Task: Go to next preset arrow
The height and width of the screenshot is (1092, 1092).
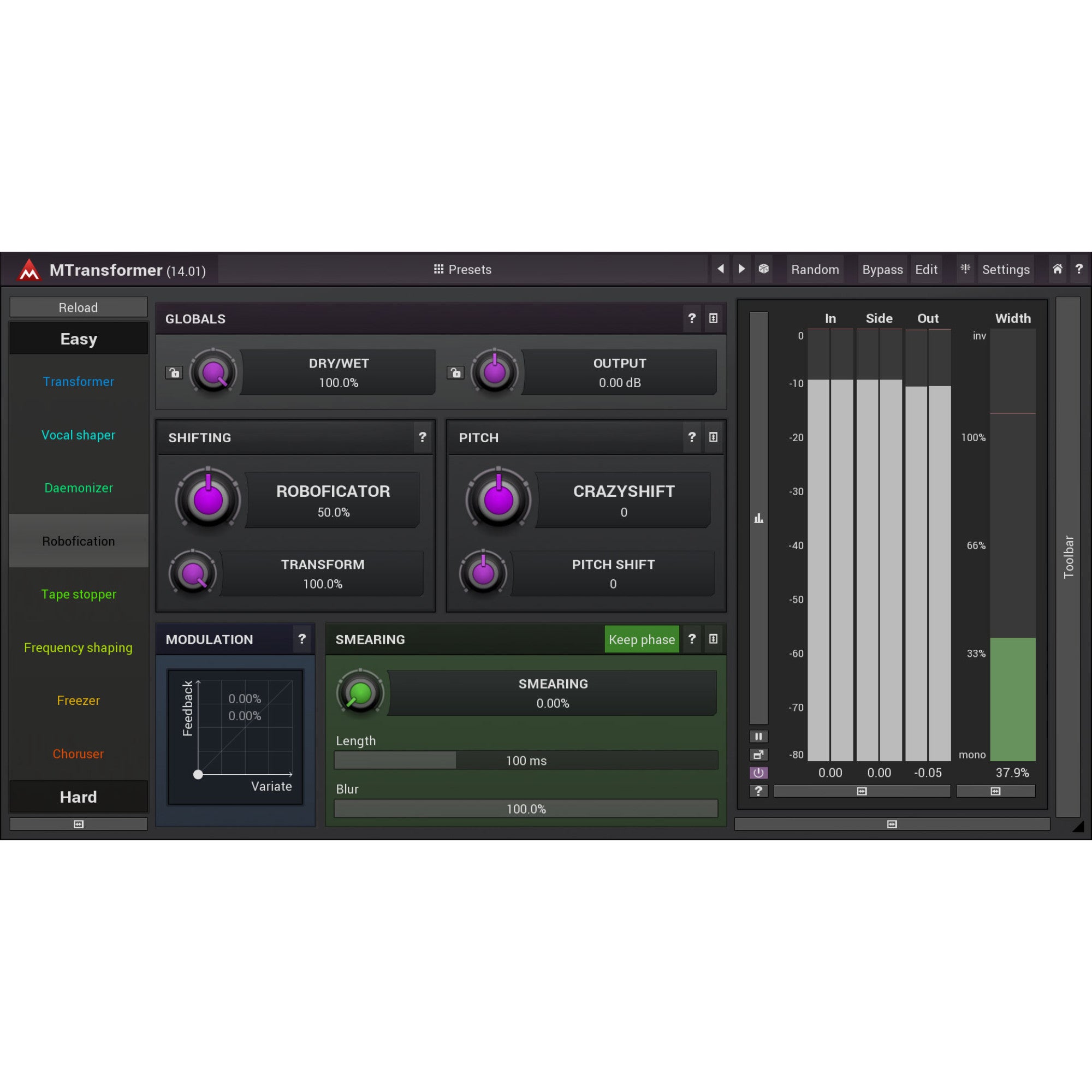Action: coord(741,269)
